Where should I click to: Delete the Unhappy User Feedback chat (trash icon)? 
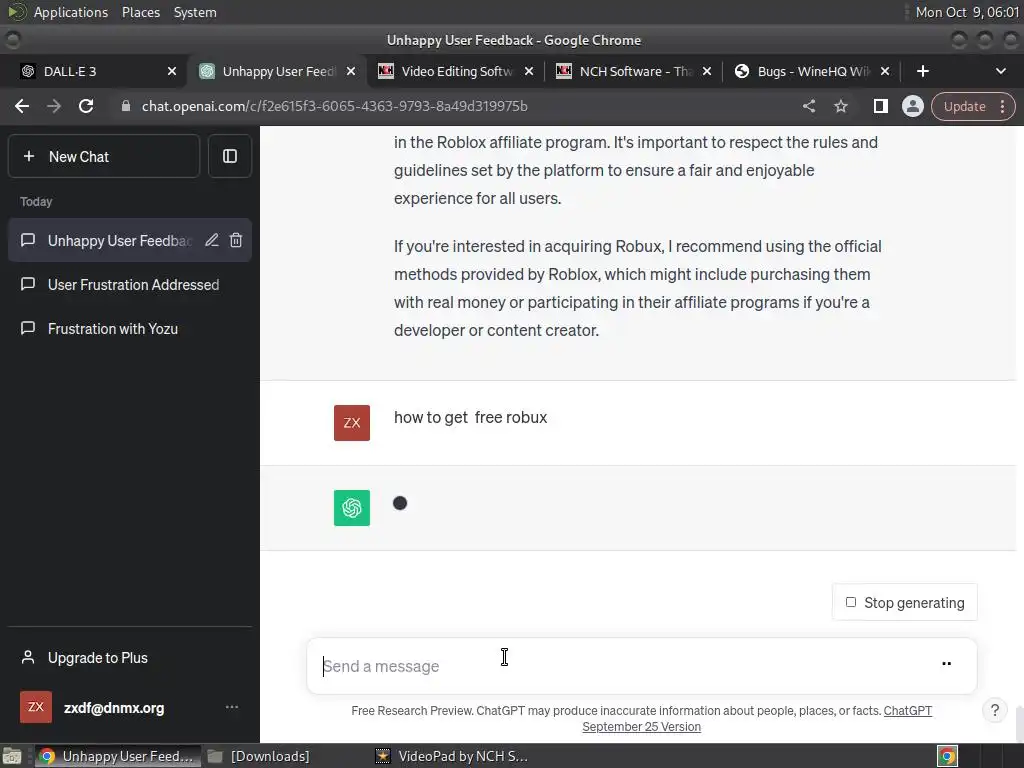(x=236, y=240)
